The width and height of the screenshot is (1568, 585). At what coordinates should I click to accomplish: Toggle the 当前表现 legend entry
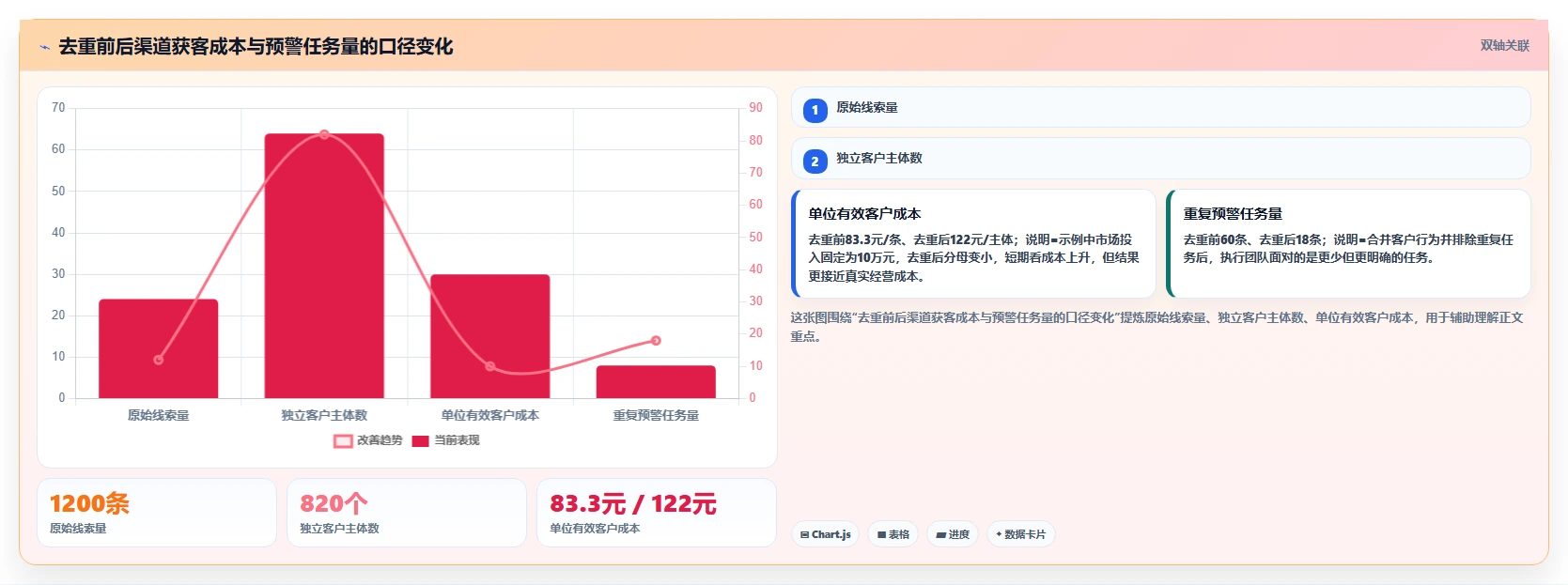(x=446, y=440)
